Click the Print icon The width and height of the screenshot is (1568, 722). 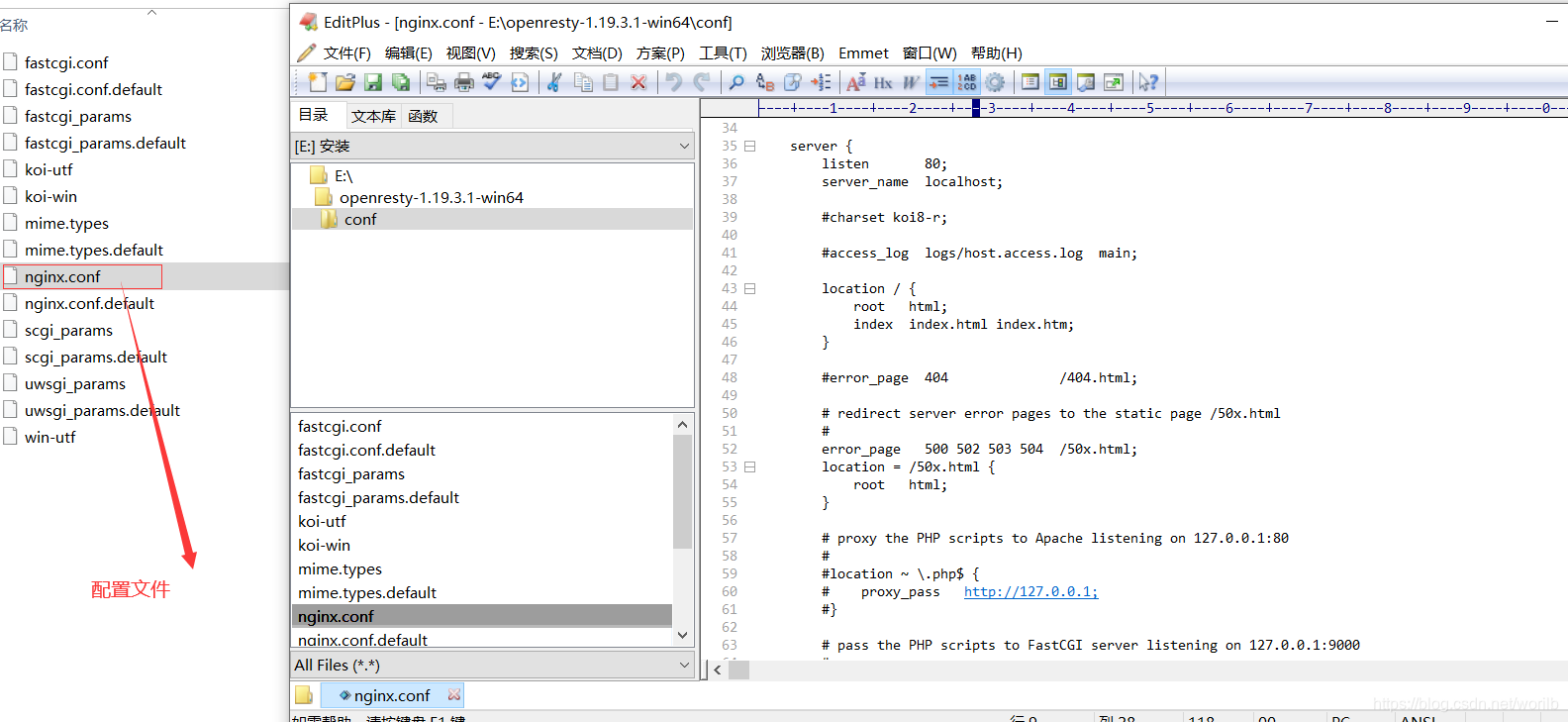463,82
